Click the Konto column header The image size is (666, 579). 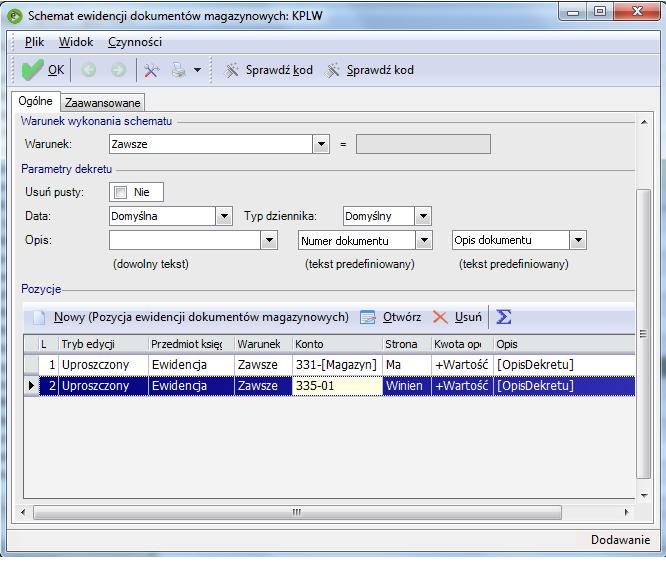coord(337,344)
